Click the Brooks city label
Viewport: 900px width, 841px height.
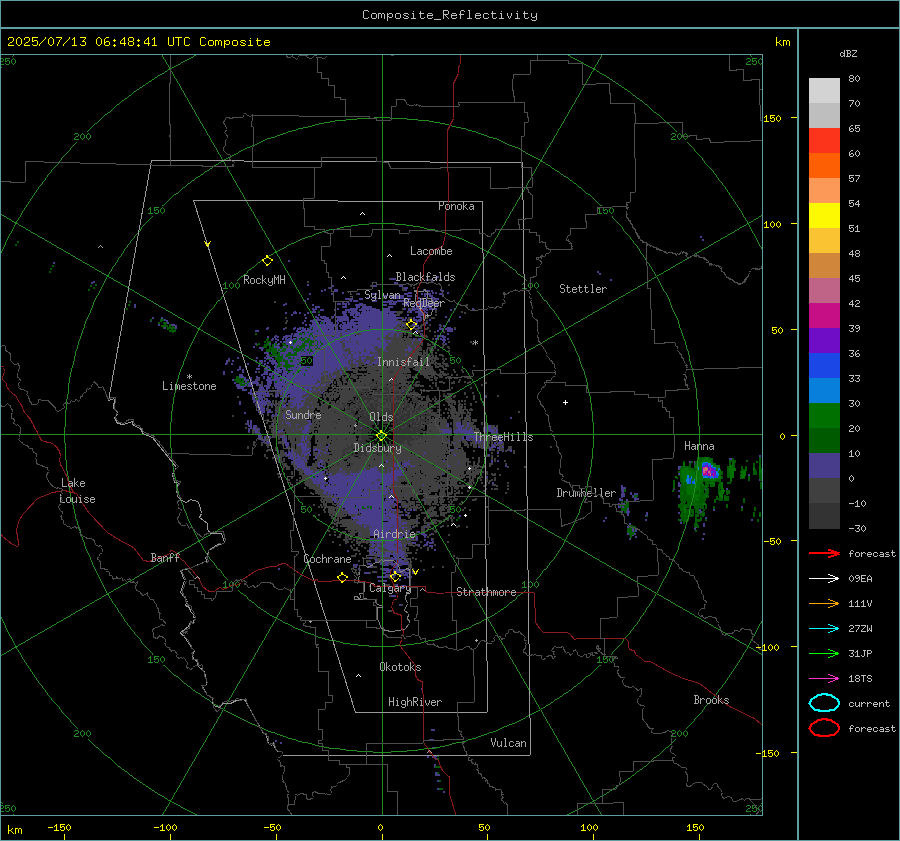tap(711, 700)
